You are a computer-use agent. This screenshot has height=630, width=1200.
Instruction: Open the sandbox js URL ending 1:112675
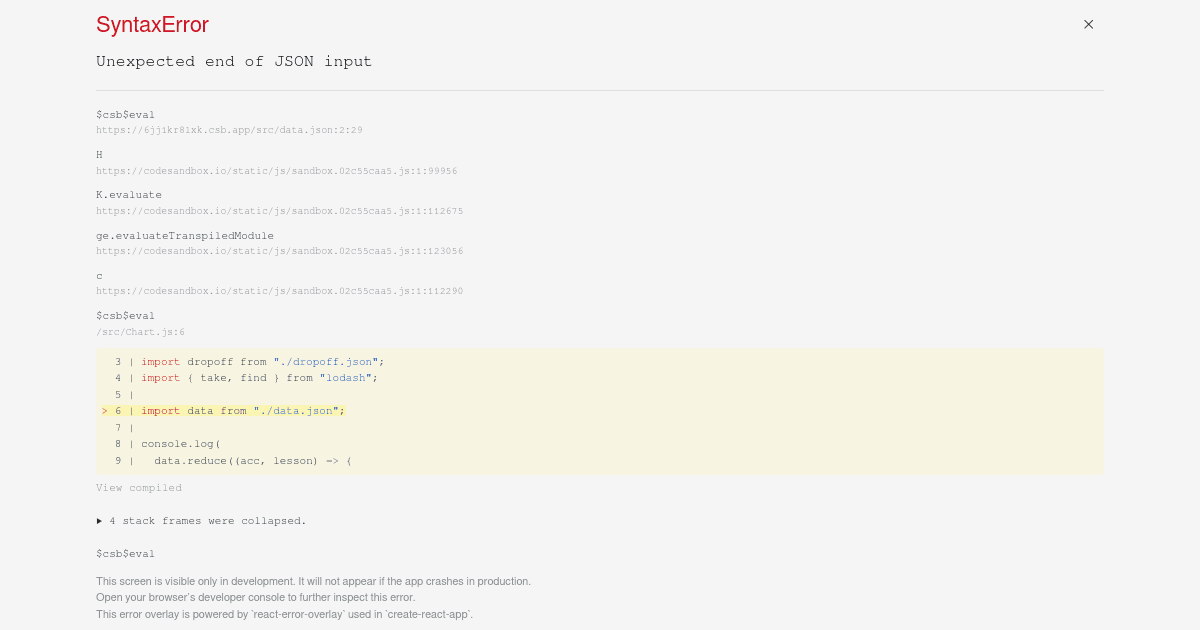280,211
